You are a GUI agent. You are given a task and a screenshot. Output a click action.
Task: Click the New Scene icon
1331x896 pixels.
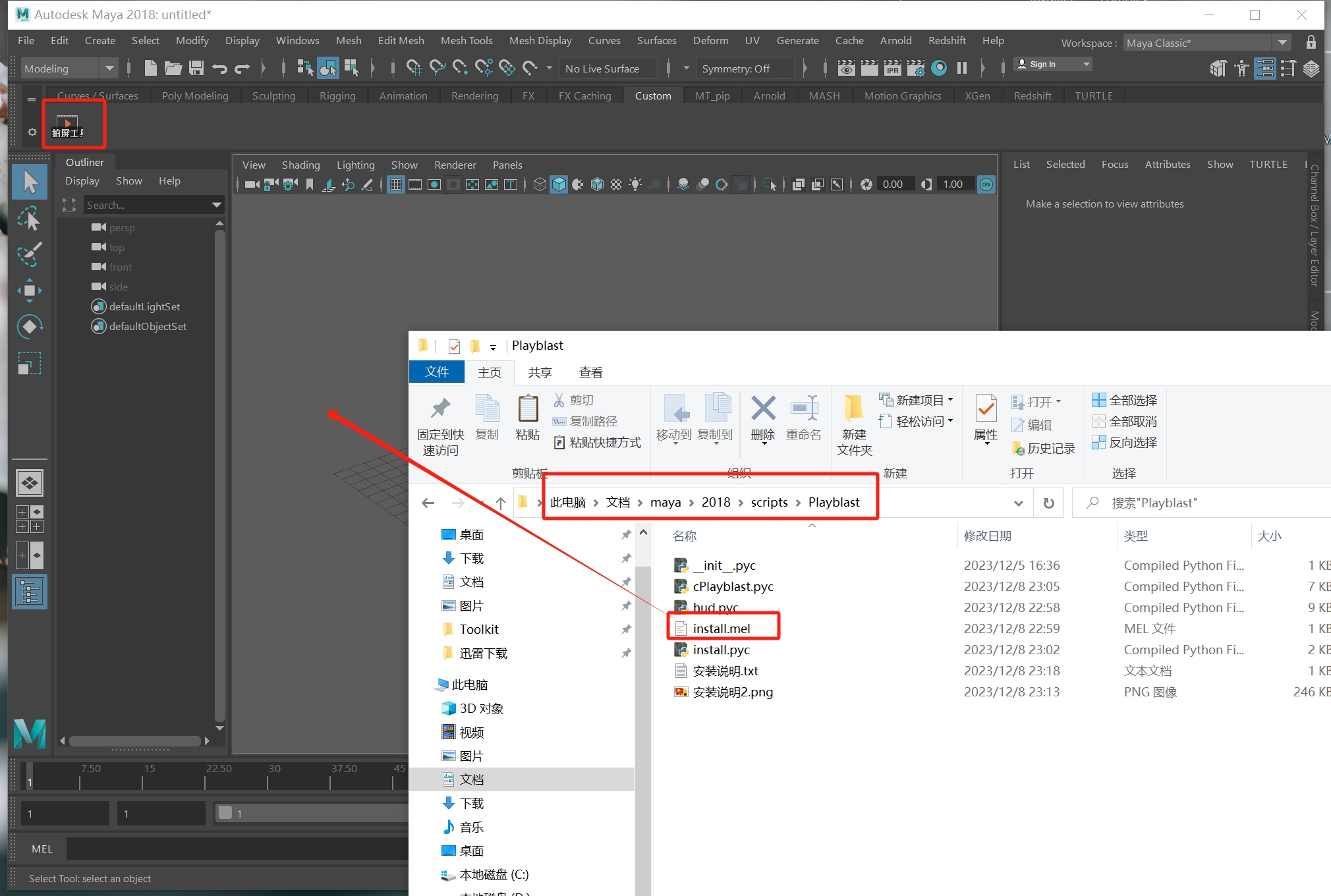pyautogui.click(x=151, y=68)
